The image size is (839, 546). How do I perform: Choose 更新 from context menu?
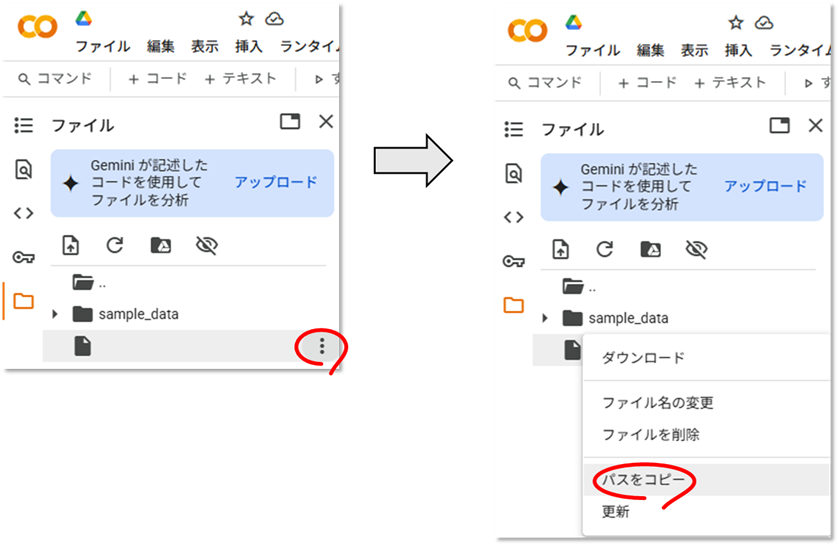[x=706, y=511]
